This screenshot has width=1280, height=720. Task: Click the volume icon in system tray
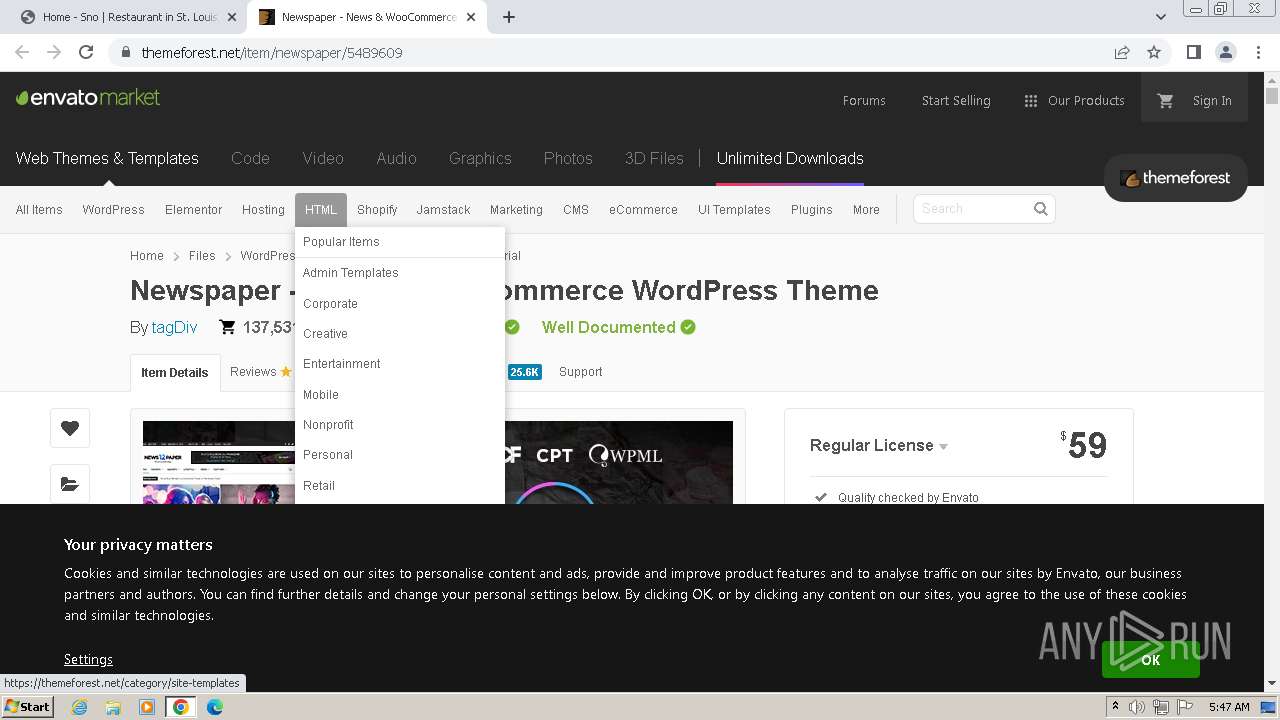pyautogui.click(x=1137, y=707)
